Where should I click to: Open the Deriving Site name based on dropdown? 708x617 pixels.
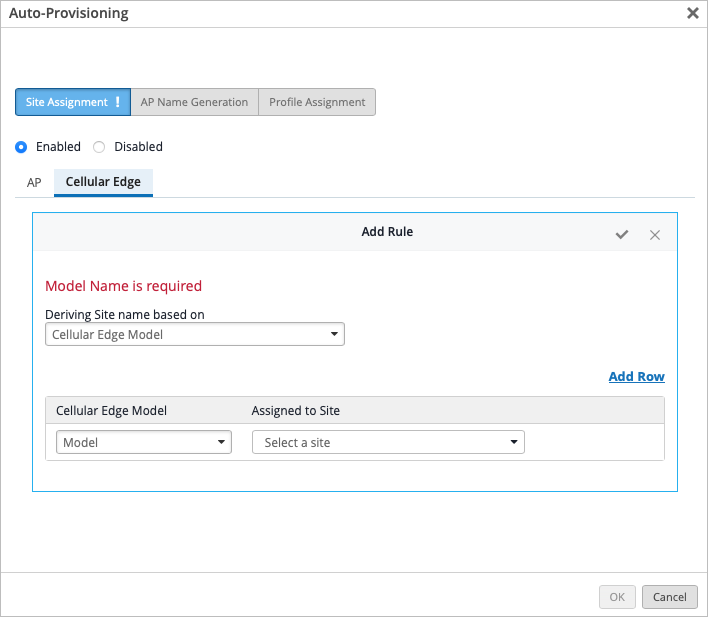195,335
